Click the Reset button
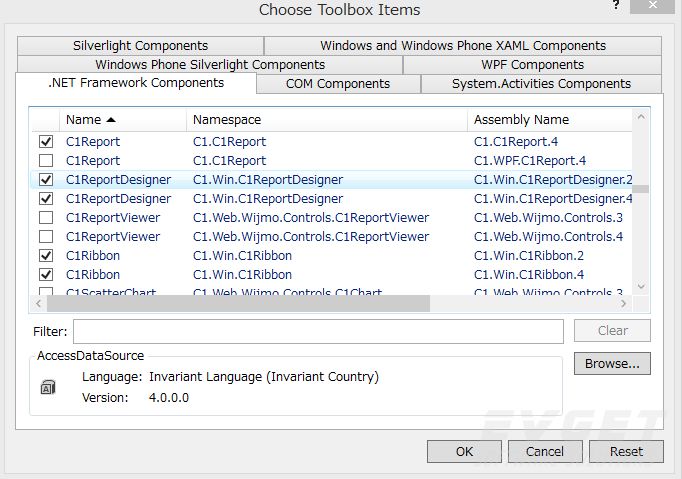 click(626, 452)
